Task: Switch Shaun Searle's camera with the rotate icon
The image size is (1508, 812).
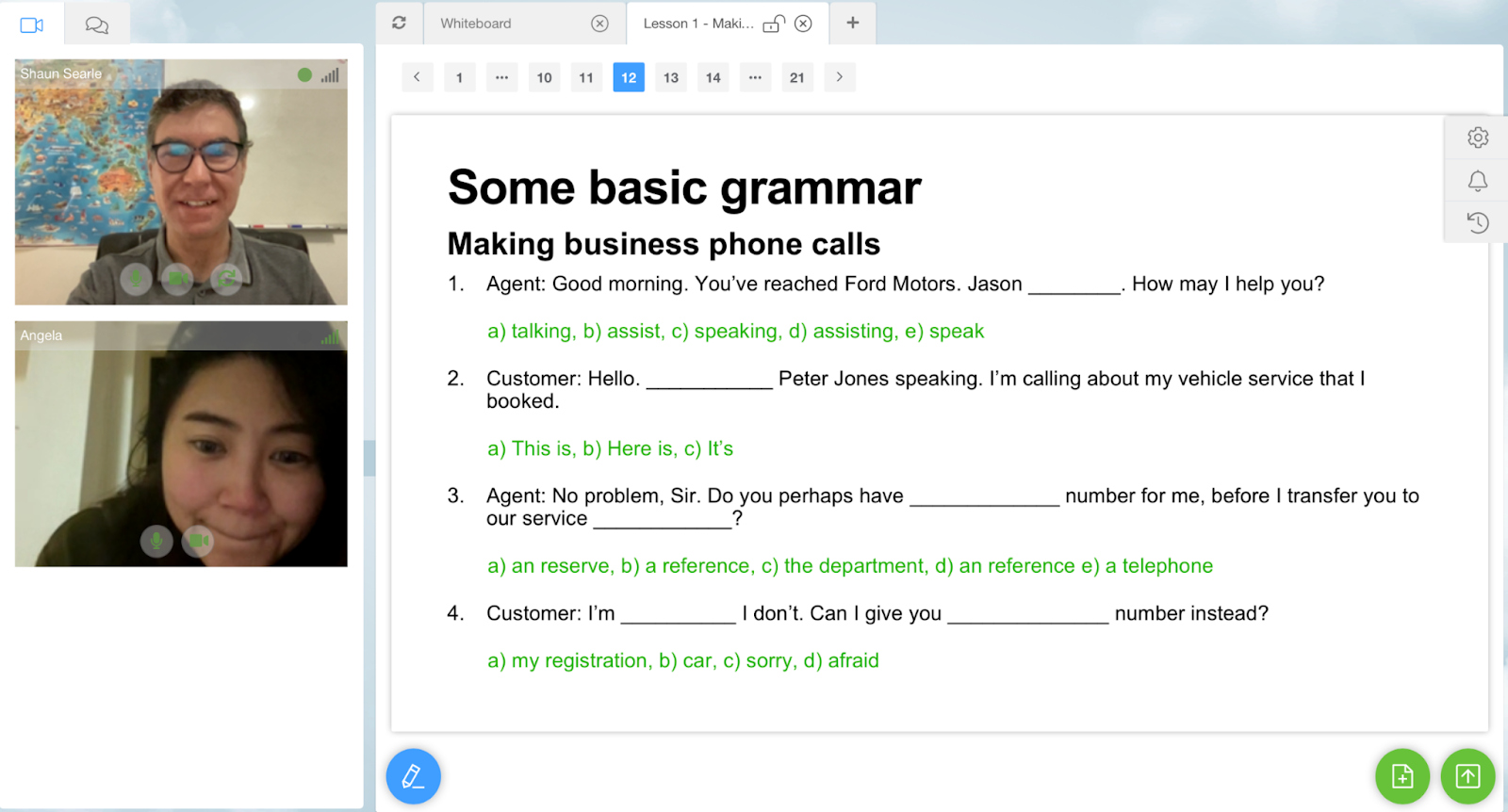Action: pos(226,278)
